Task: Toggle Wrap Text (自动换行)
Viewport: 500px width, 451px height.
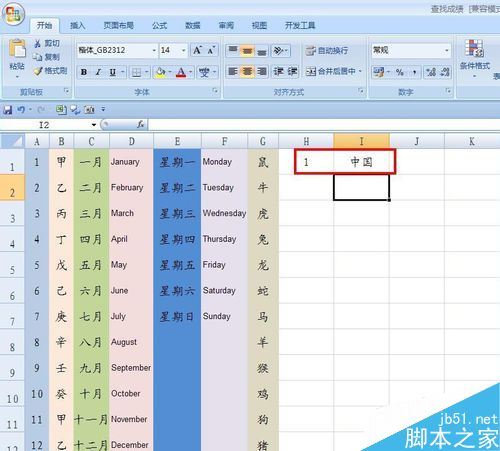Action: [327, 51]
